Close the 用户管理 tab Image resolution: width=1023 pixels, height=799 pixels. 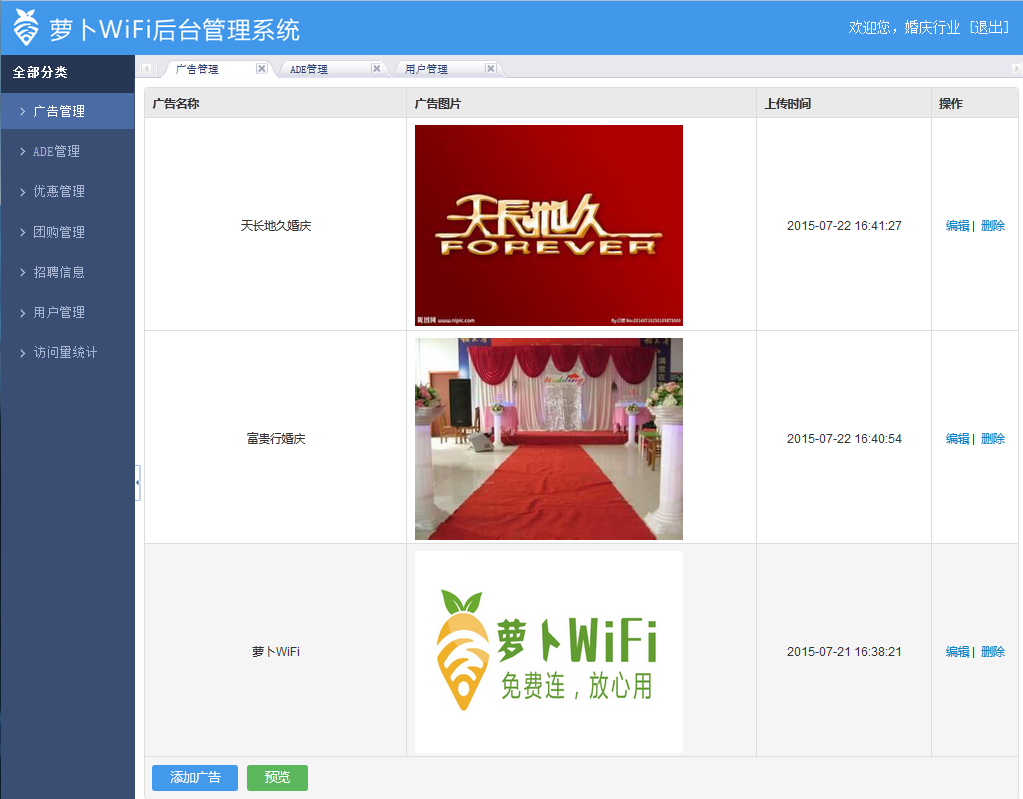coord(491,68)
